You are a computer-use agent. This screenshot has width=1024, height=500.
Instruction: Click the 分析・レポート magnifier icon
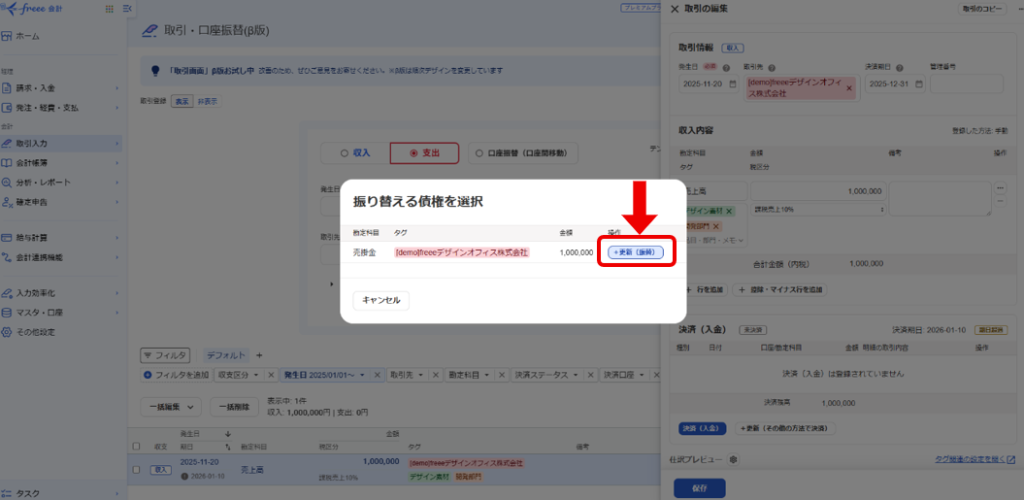coord(7,182)
